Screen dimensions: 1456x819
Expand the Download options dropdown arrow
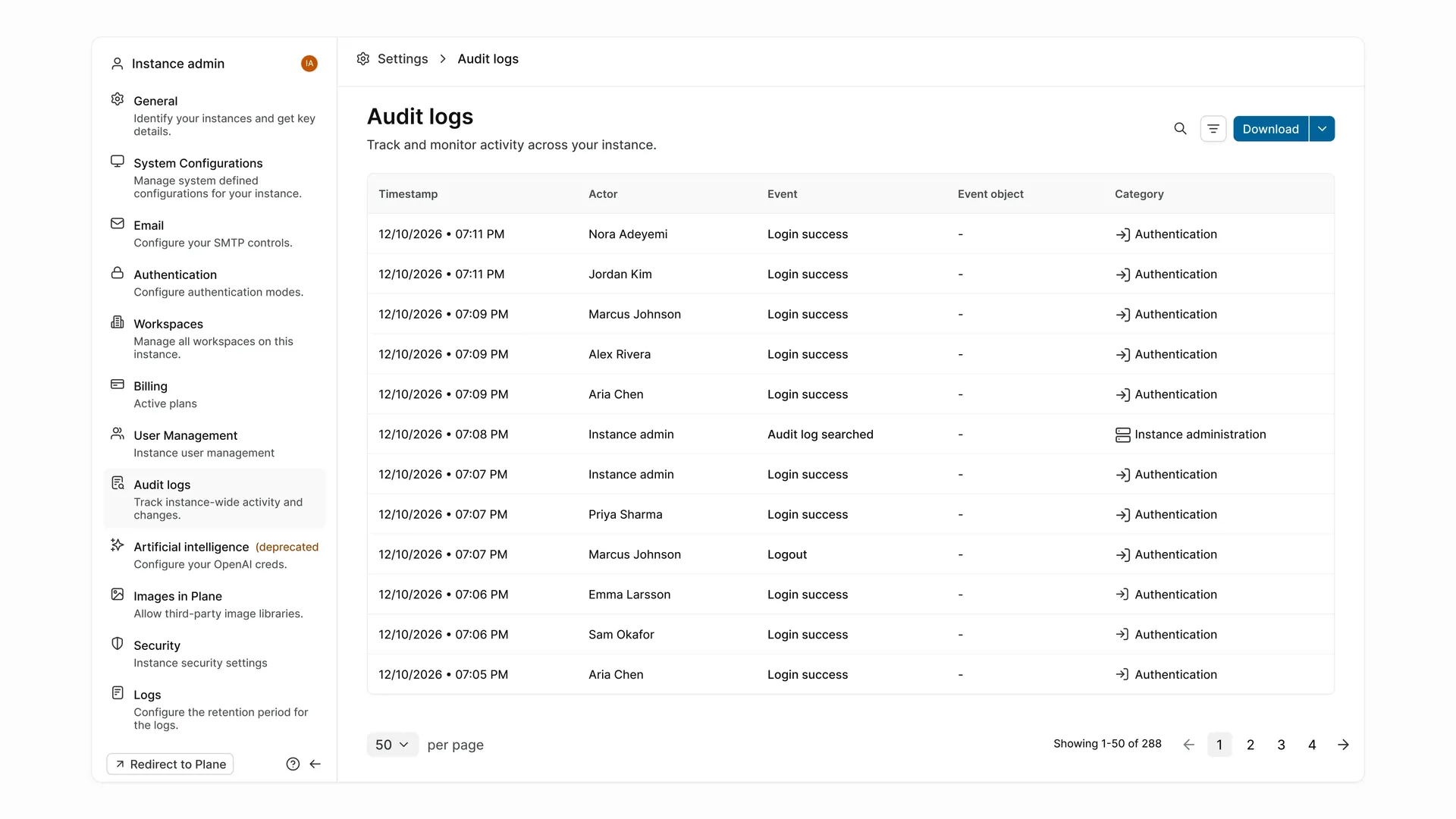tap(1322, 129)
